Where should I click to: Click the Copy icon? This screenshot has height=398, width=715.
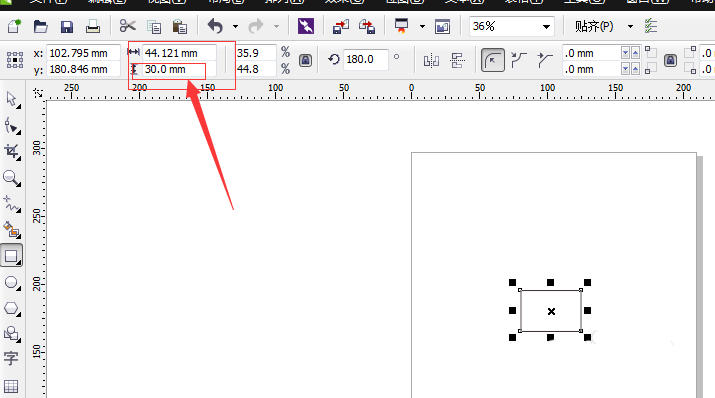[154, 27]
